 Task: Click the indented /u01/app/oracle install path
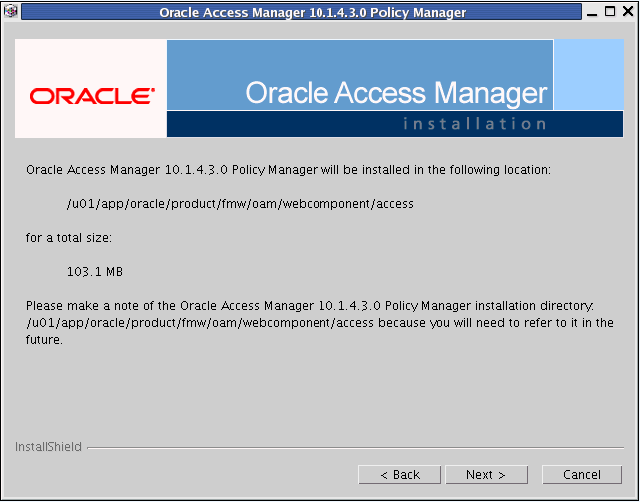pos(240,204)
